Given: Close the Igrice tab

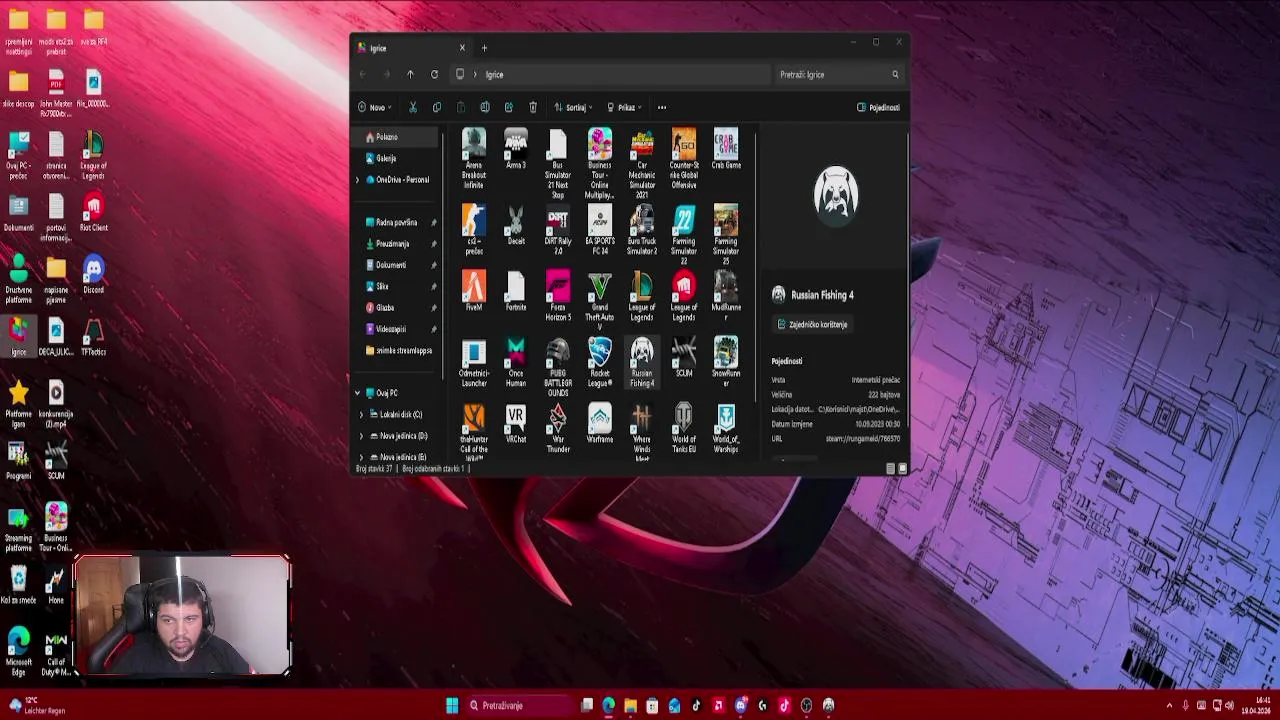Looking at the screenshot, I should tap(462, 48).
